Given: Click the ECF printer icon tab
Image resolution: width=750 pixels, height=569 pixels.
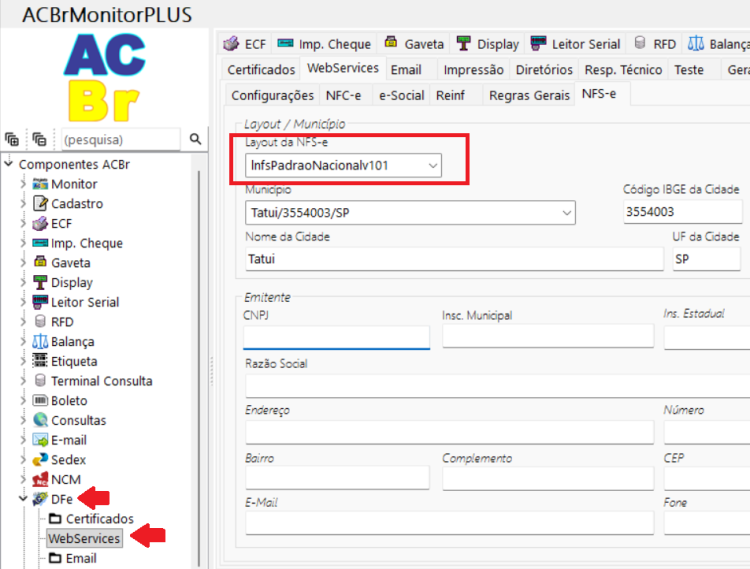Looking at the screenshot, I should point(231,44).
